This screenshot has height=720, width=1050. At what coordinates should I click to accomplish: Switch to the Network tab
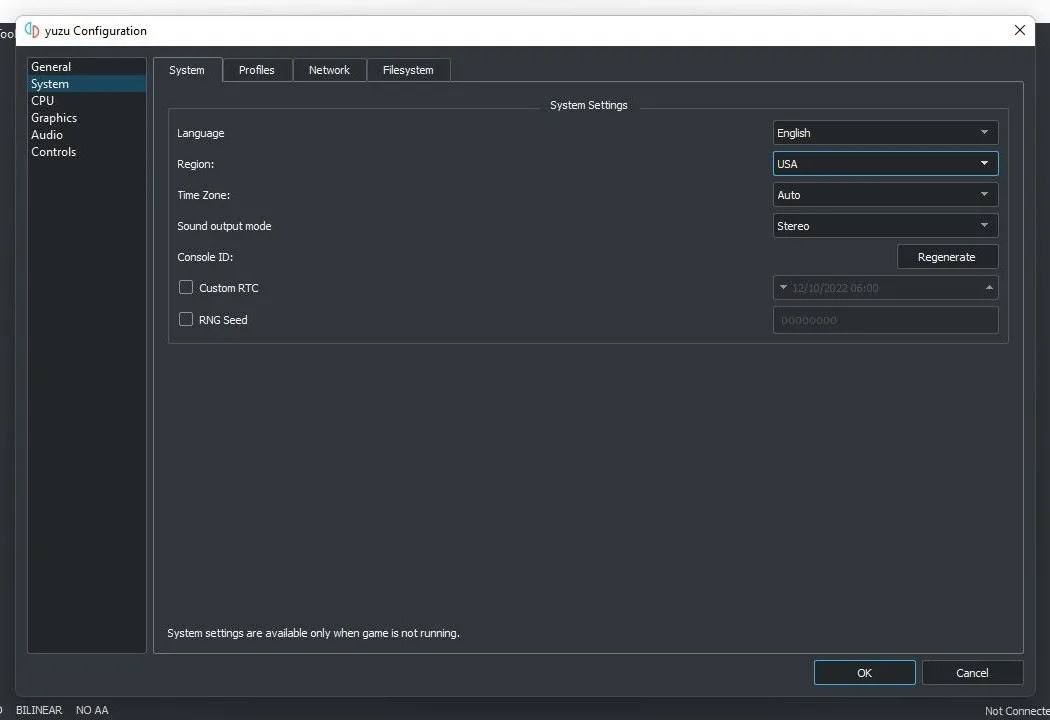pos(329,69)
